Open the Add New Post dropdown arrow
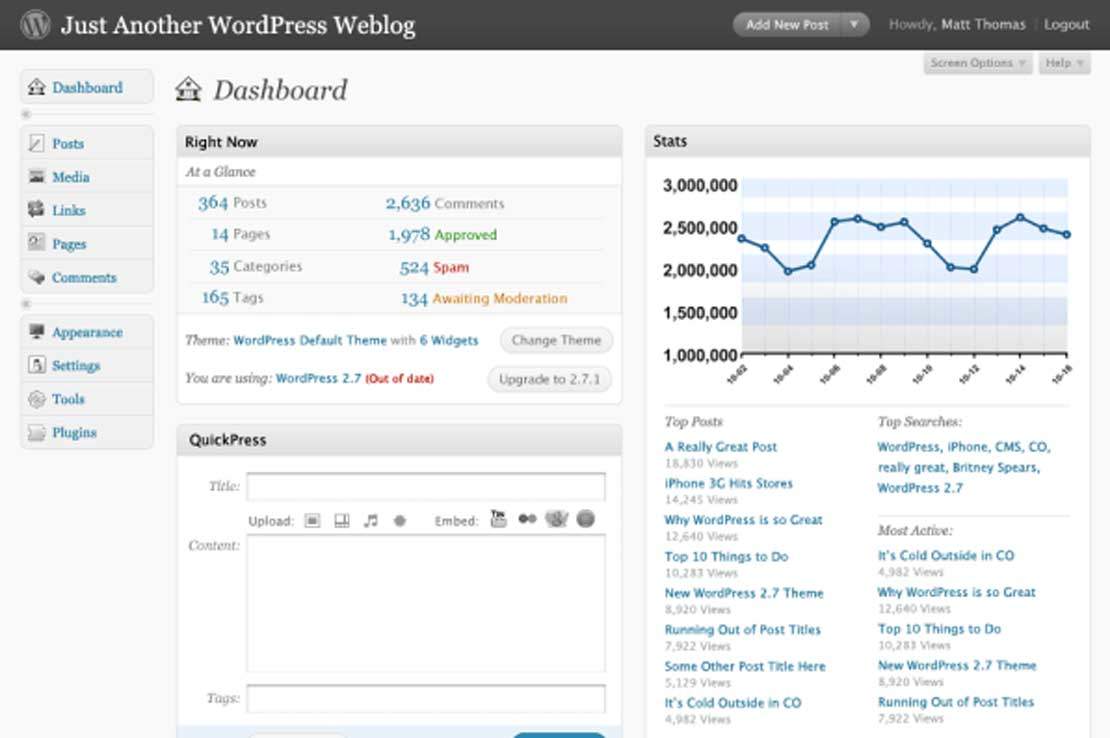1110x738 pixels. point(854,25)
